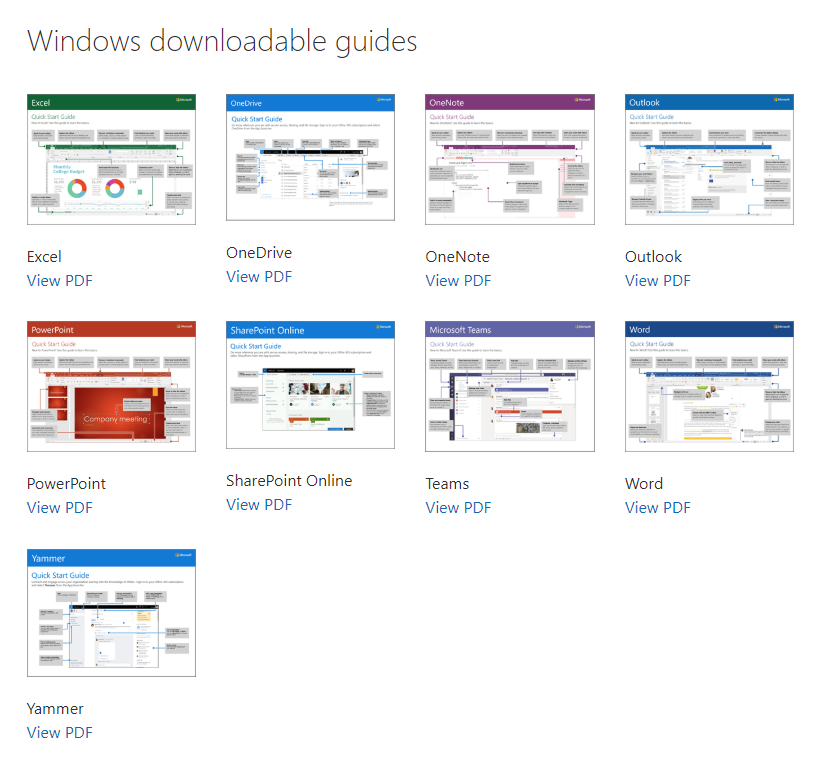
Task: Open the Outlook Quick Start Guide thumbnail
Action: [x=709, y=159]
